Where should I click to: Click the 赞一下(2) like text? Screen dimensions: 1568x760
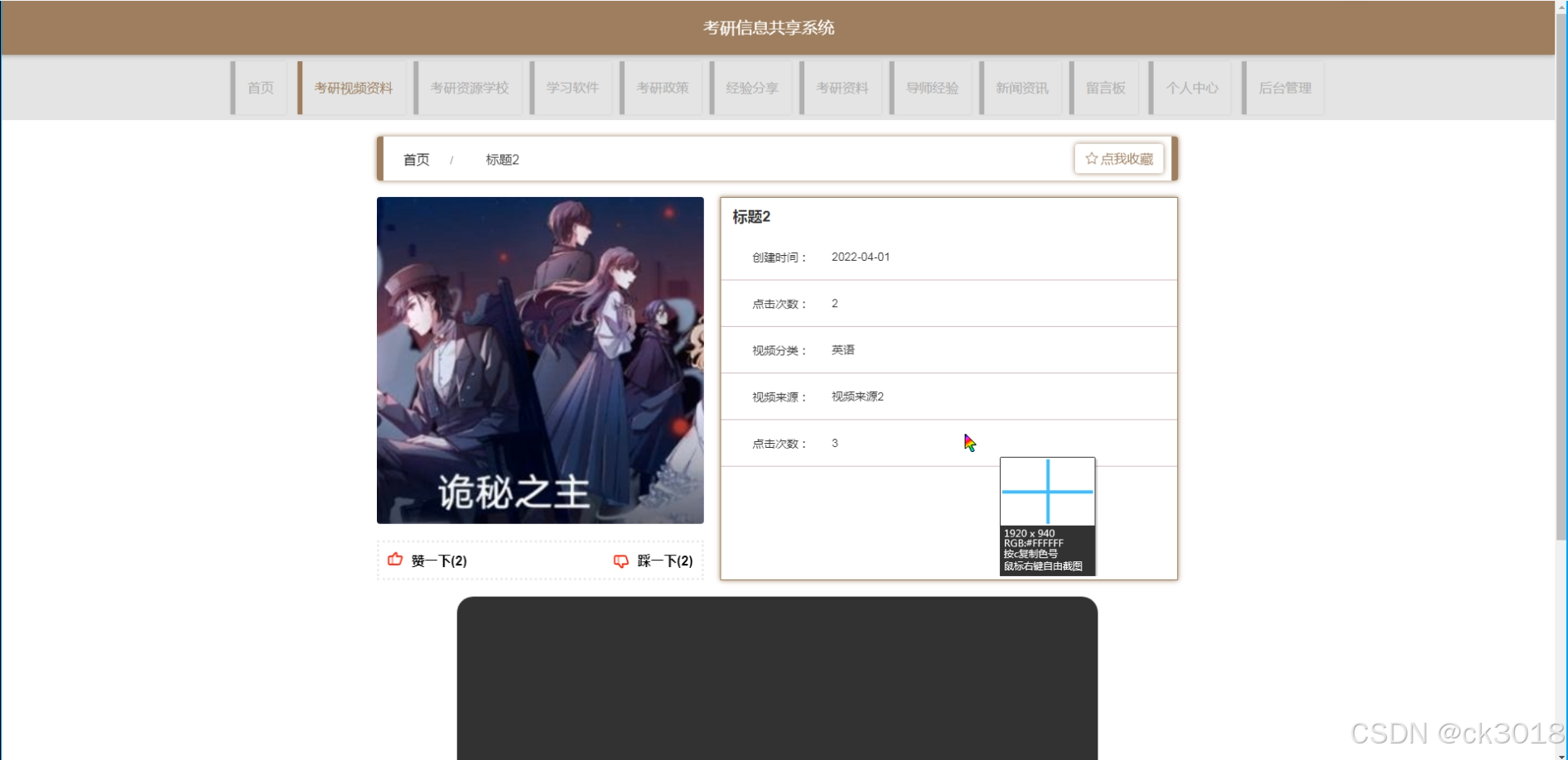439,560
